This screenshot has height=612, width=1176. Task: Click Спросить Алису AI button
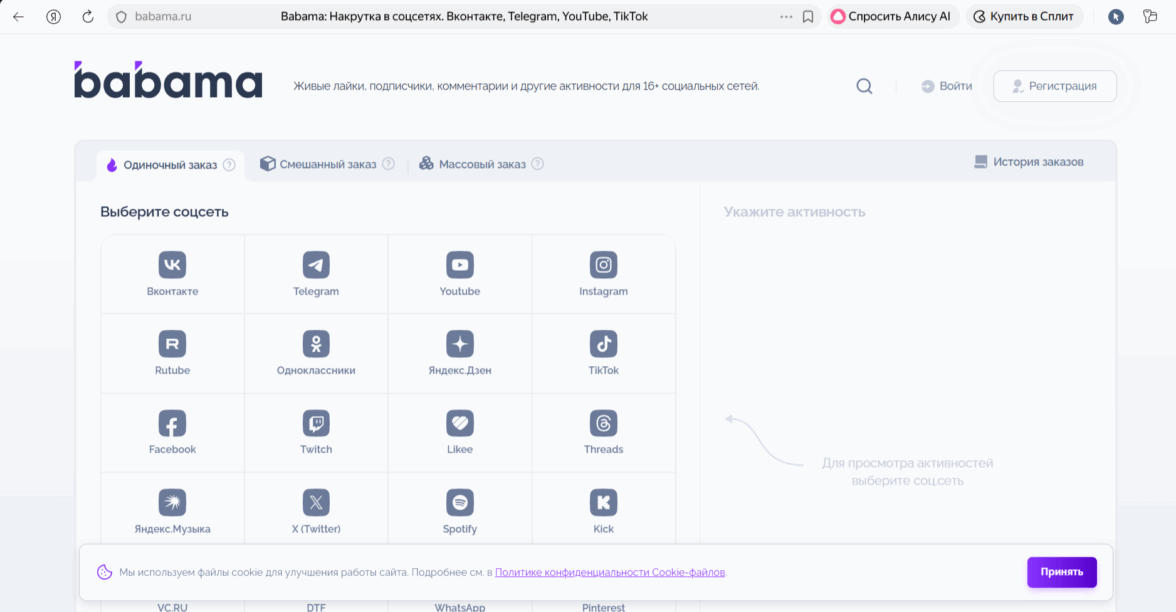(892, 16)
